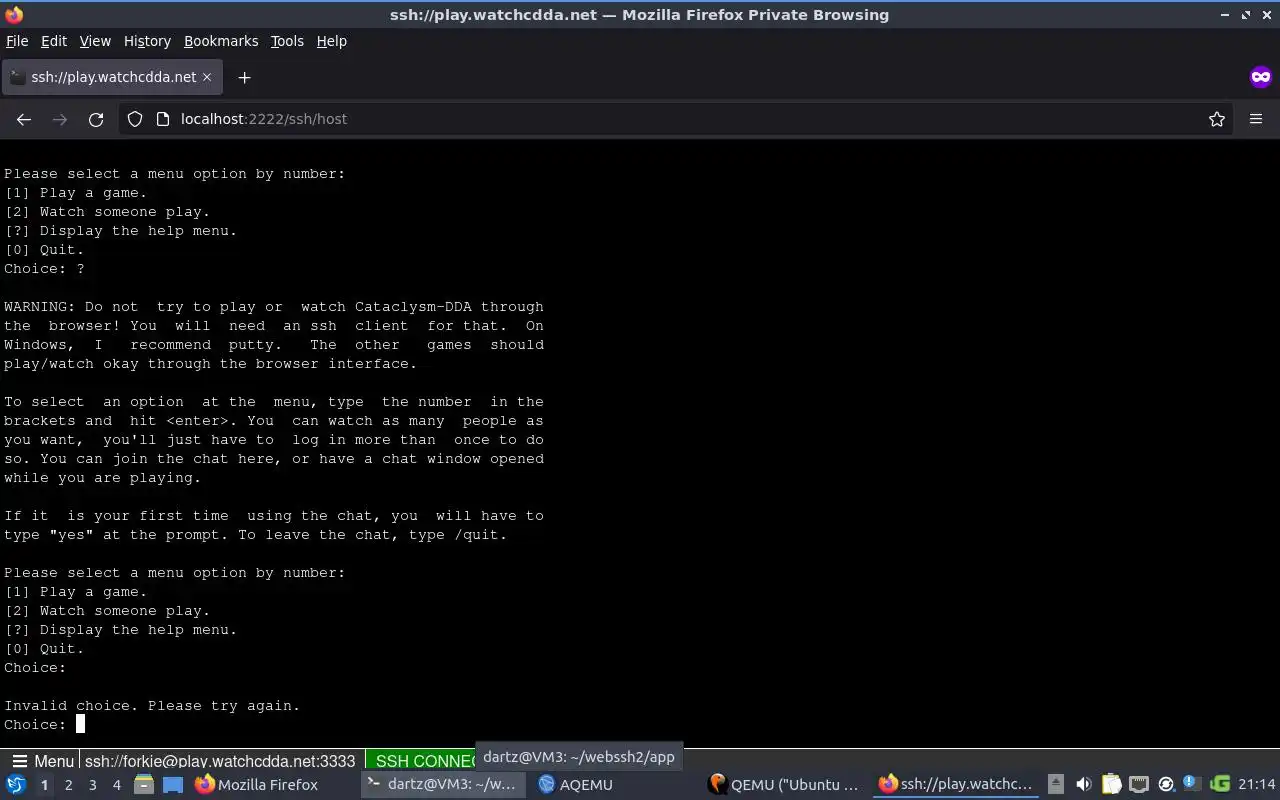Click the terminal Choice prompt cursor
1280x800 pixels.
[x=81, y=724]
